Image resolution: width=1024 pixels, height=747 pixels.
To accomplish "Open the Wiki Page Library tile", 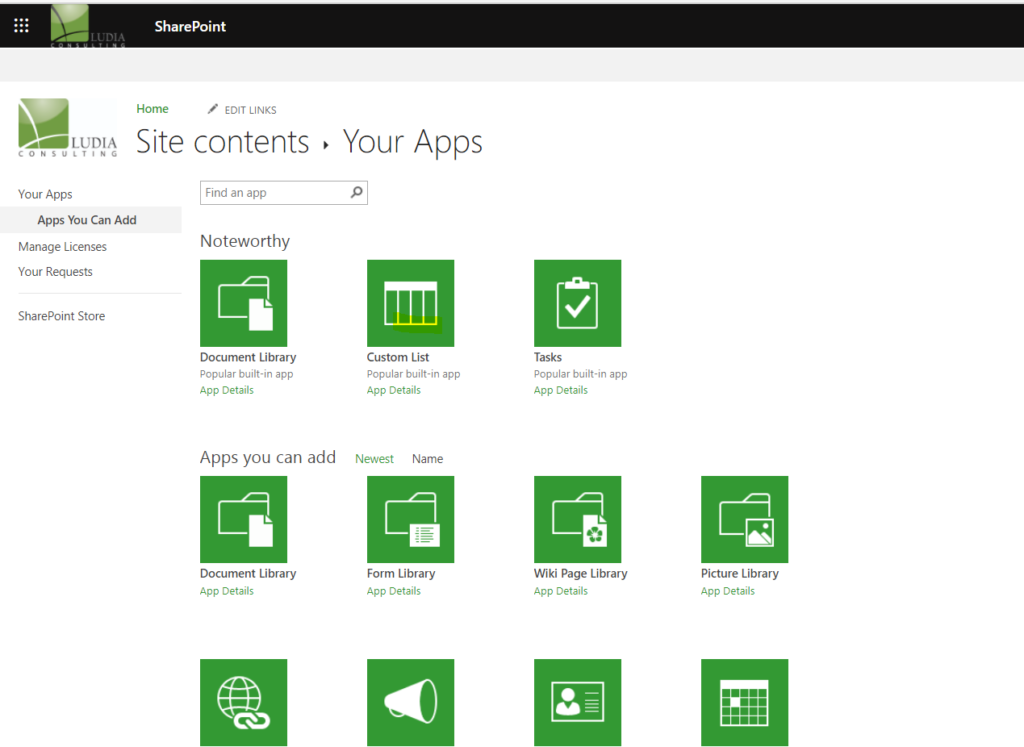I will (577, 519).
